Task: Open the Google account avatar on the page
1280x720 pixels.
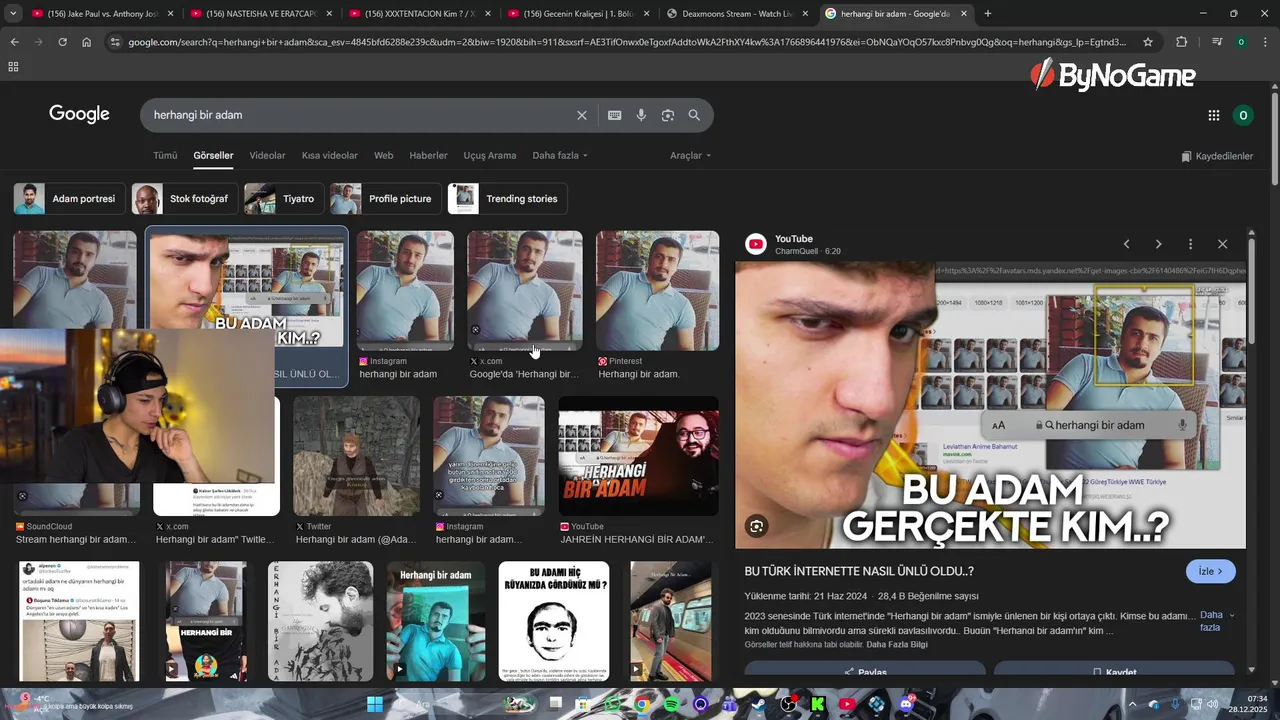Action: click(1243, 115)
